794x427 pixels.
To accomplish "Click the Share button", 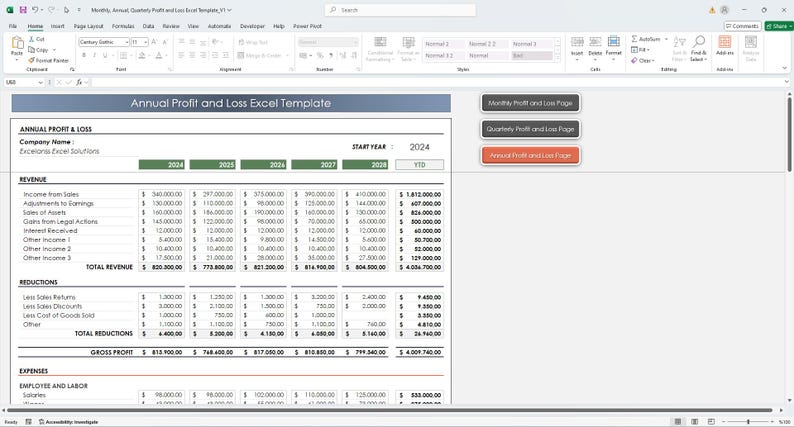I will 779,26.
